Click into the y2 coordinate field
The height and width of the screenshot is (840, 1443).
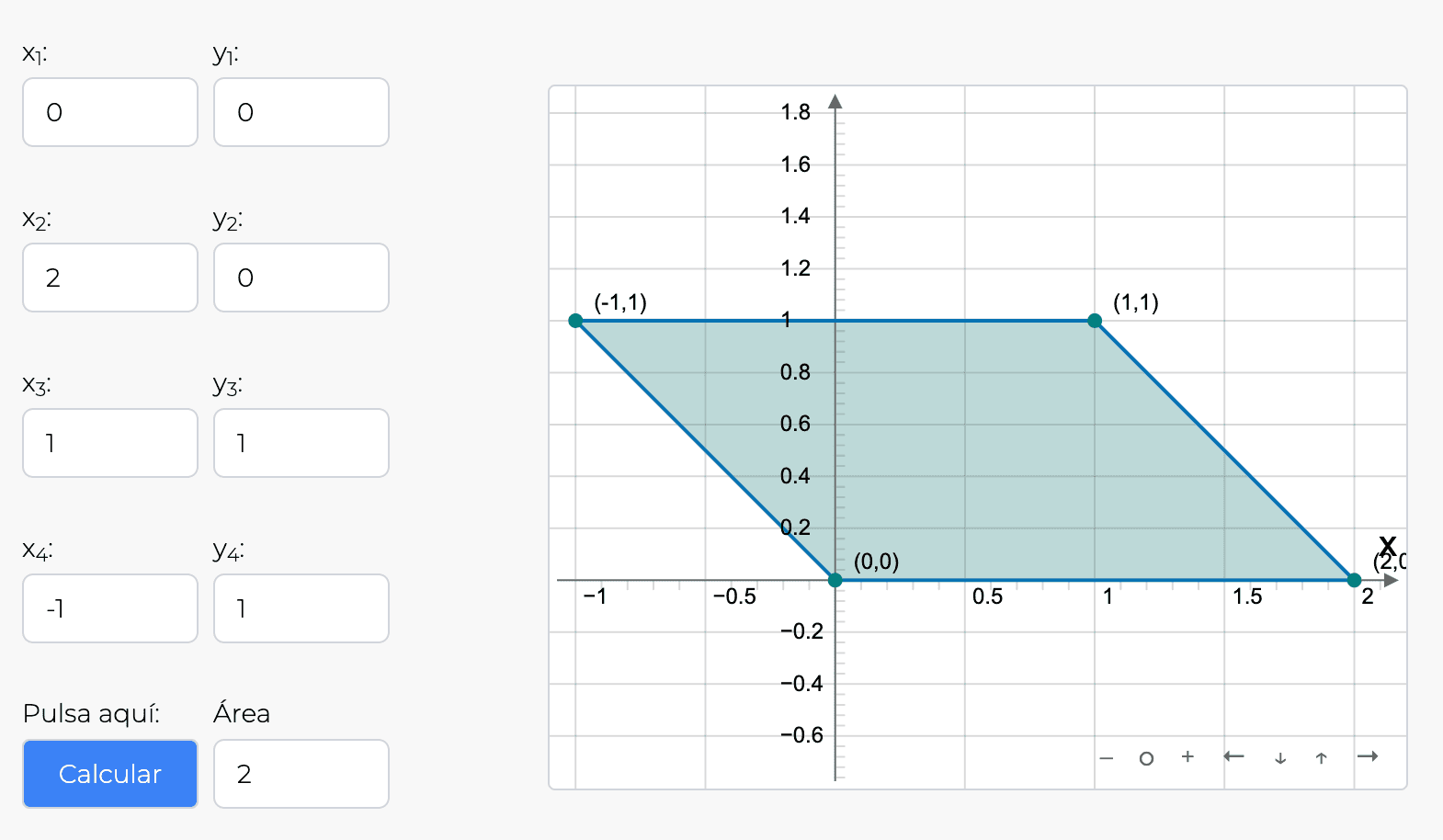(301, 278)
